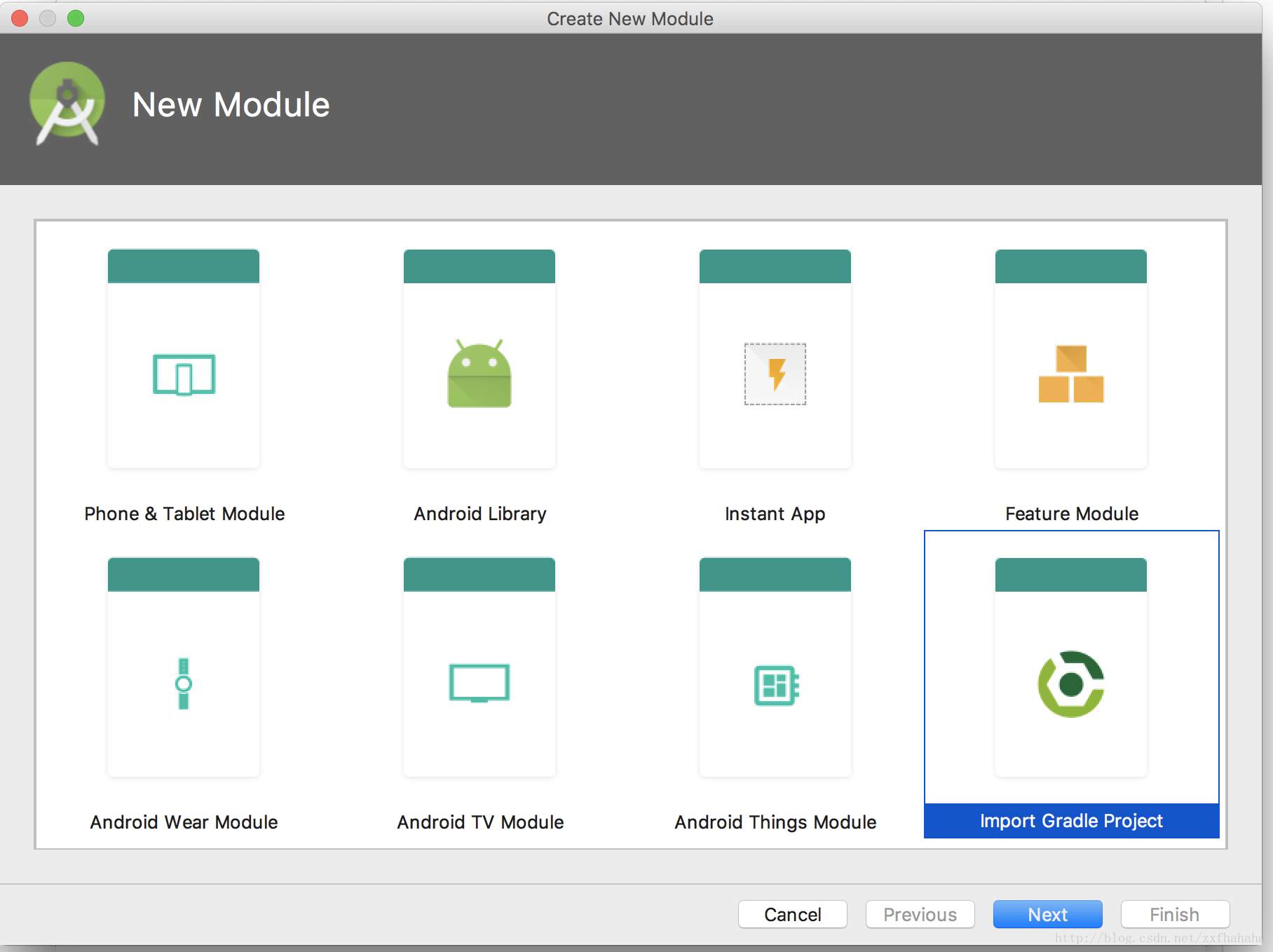1273x952 pixels.
Task: Click the Finish button
Action: [1176, 914]
